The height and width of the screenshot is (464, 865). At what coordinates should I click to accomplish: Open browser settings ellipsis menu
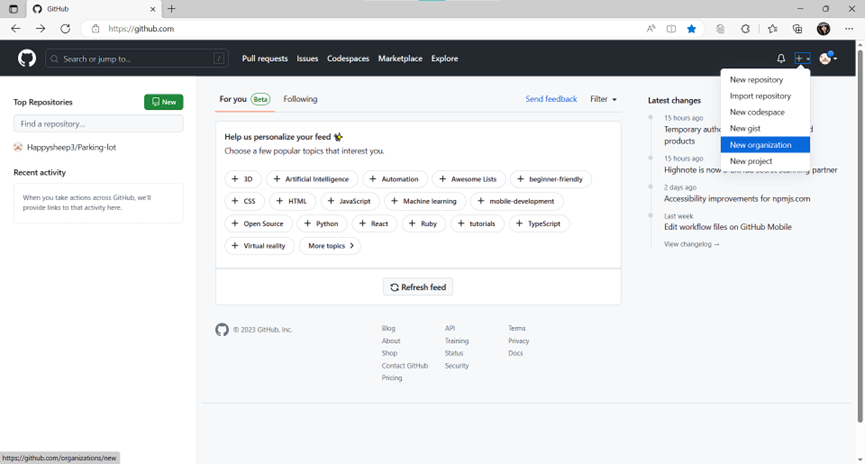coord(849,29)
